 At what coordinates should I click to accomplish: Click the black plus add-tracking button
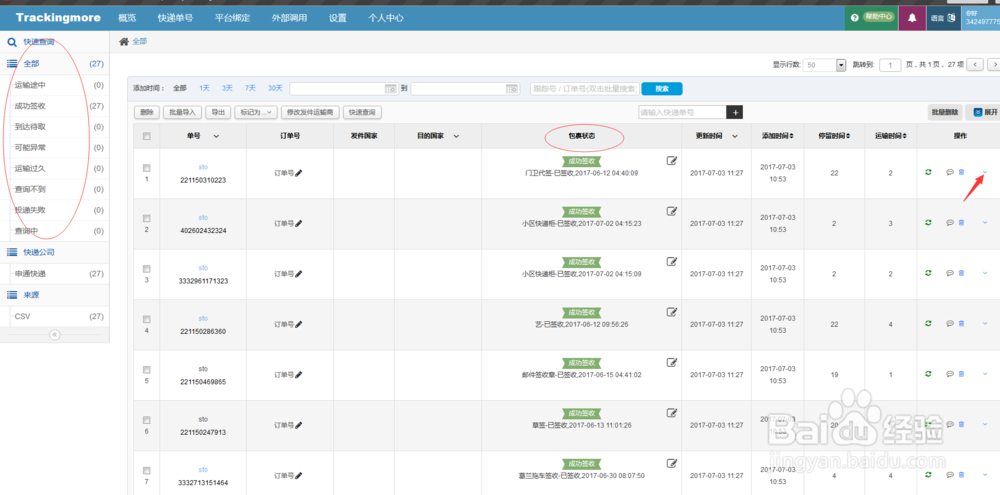pos(735,112)
